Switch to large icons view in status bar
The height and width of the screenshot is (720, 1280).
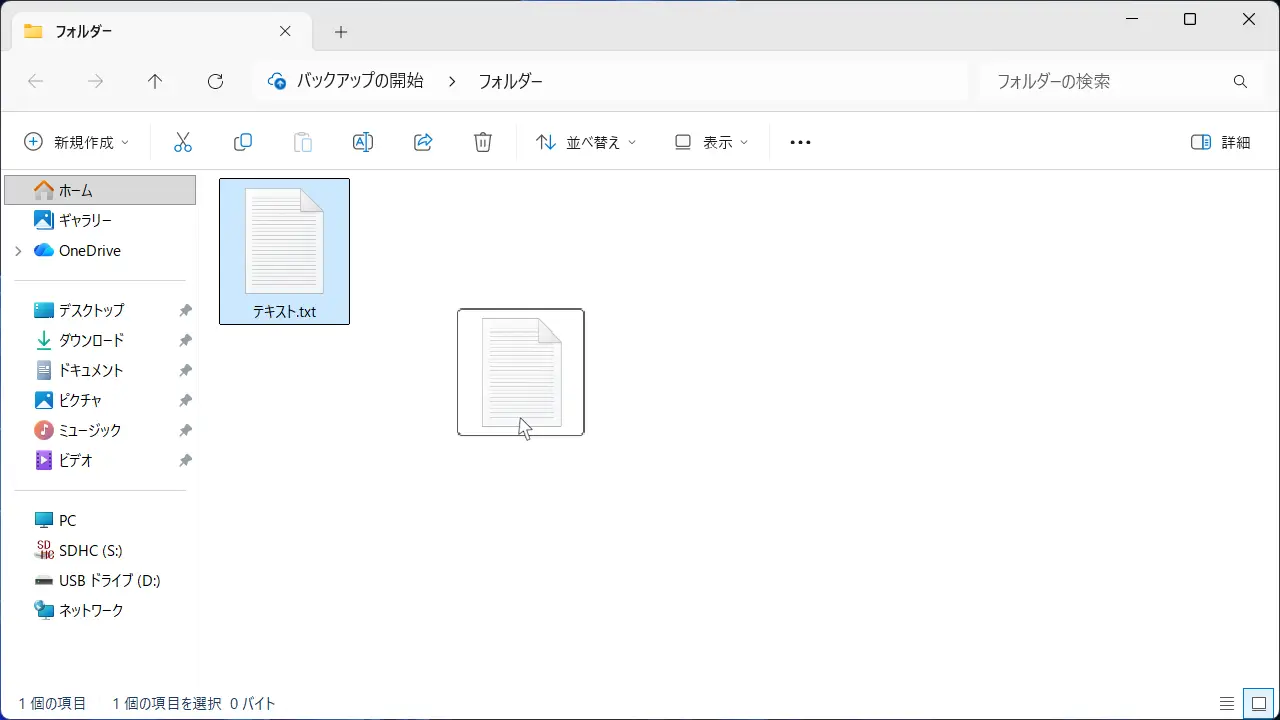(x=1258, y=703)
